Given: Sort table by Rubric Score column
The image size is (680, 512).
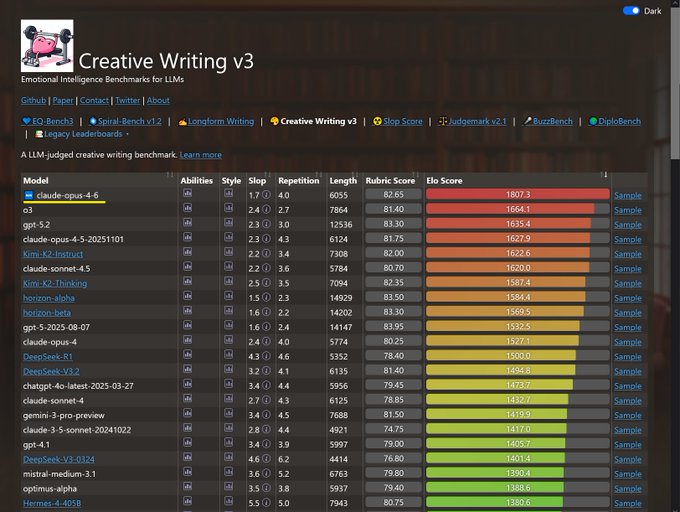Looking at the screenshot, I should pyautogui.click(x=392, y=180).
